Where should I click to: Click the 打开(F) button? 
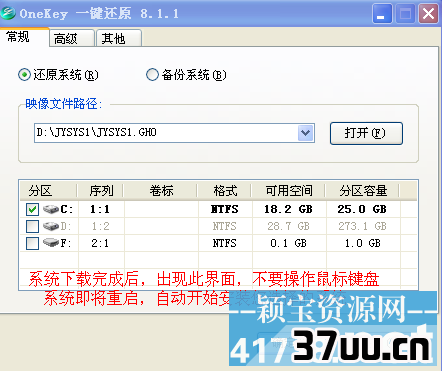366,133
